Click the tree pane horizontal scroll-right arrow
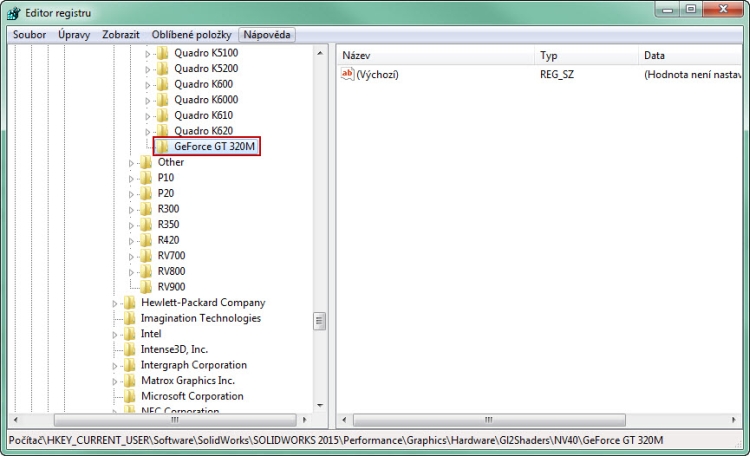The height and width of the screenshot is (456, 750). point(305,420)
